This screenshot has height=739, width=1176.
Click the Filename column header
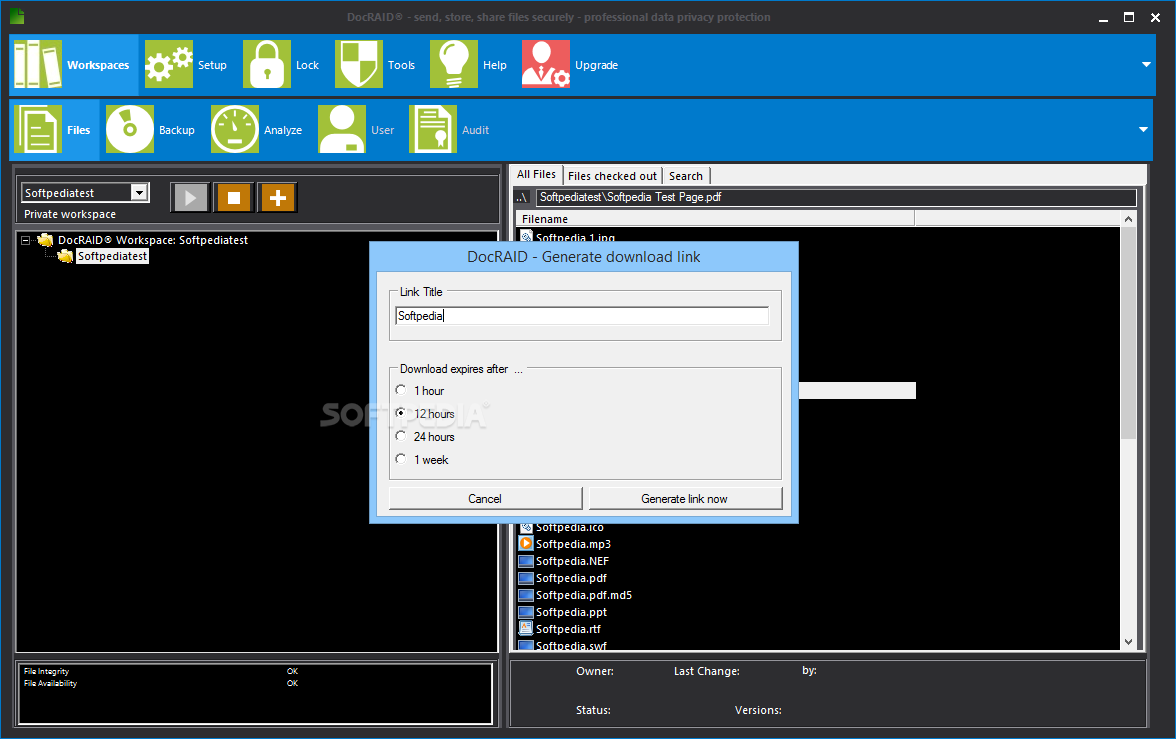click(x=716, y=219)
